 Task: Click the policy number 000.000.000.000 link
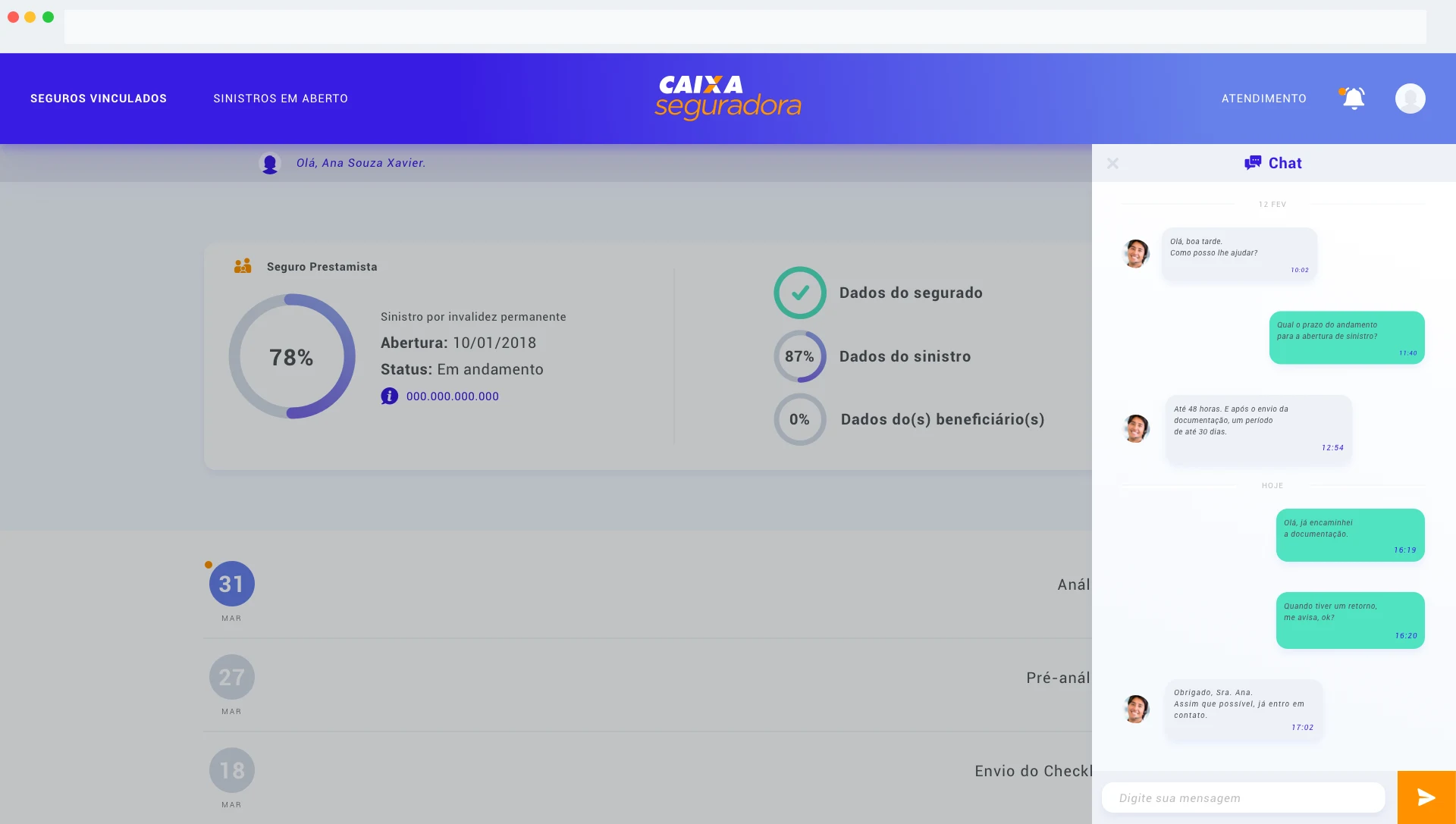[x=453, y=396]
